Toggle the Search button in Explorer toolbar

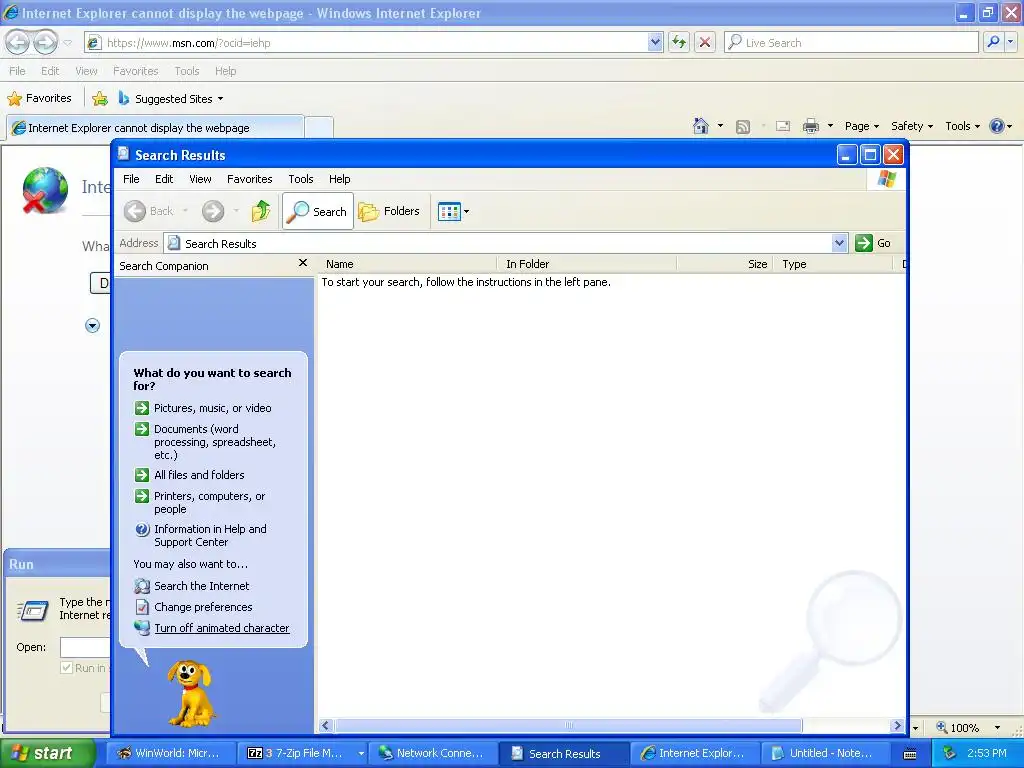click(318, 211)
